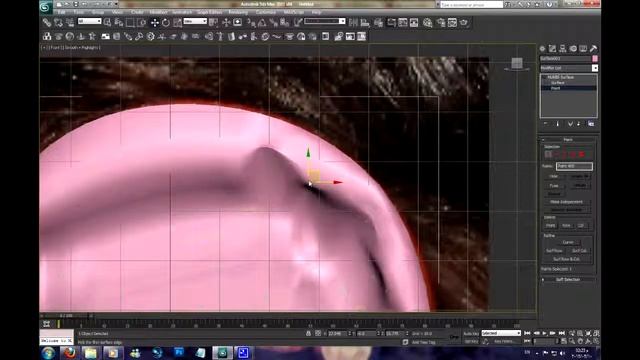Click the Pin Stack icon
Image resolution: width=640 pixels, height=360 pixels.
[546, 124]
